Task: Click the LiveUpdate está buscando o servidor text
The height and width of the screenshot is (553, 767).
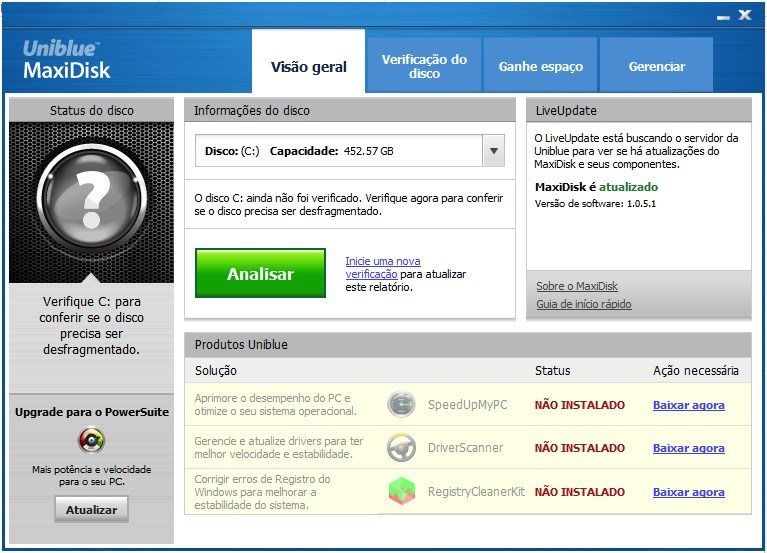Action: point(636,151)
